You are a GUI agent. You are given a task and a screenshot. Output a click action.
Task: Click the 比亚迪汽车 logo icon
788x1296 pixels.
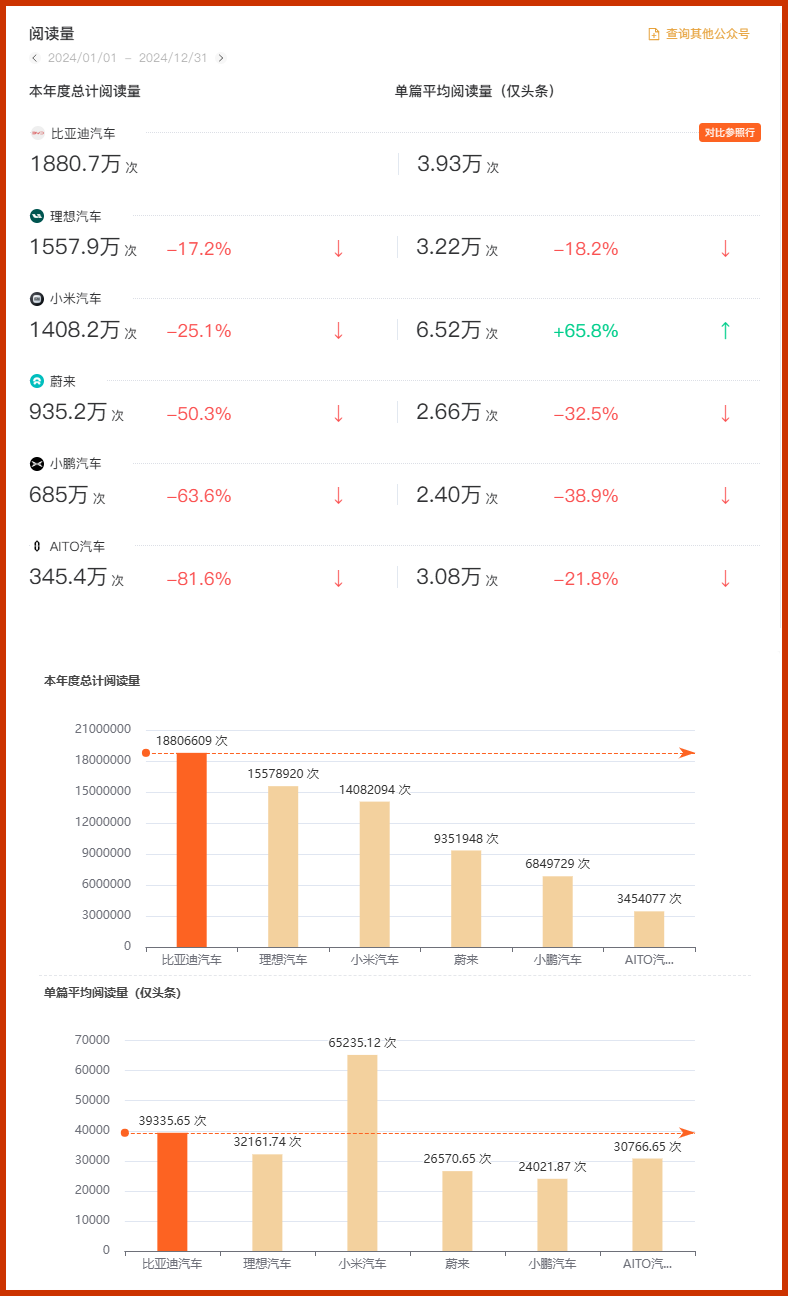coord(37,133)
